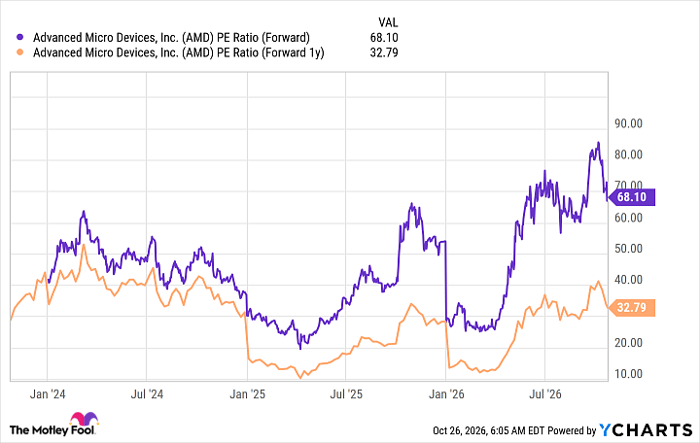Click the 'Powered by' text
Screen dimensions: 700x443
(572, 430)
